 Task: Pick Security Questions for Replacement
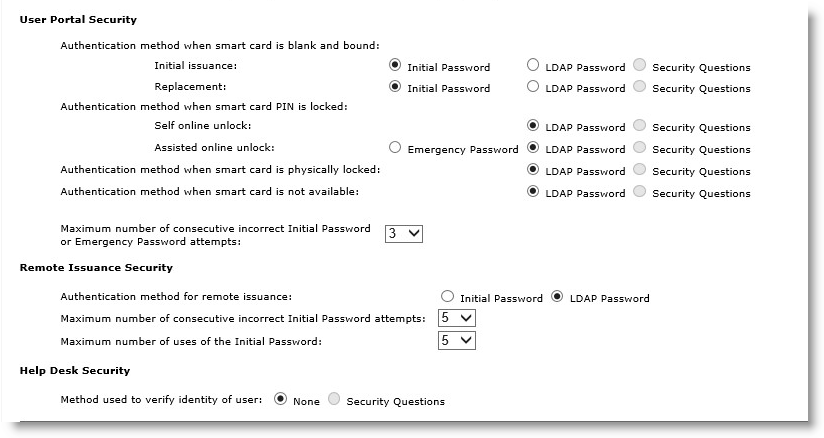point(640,86)
